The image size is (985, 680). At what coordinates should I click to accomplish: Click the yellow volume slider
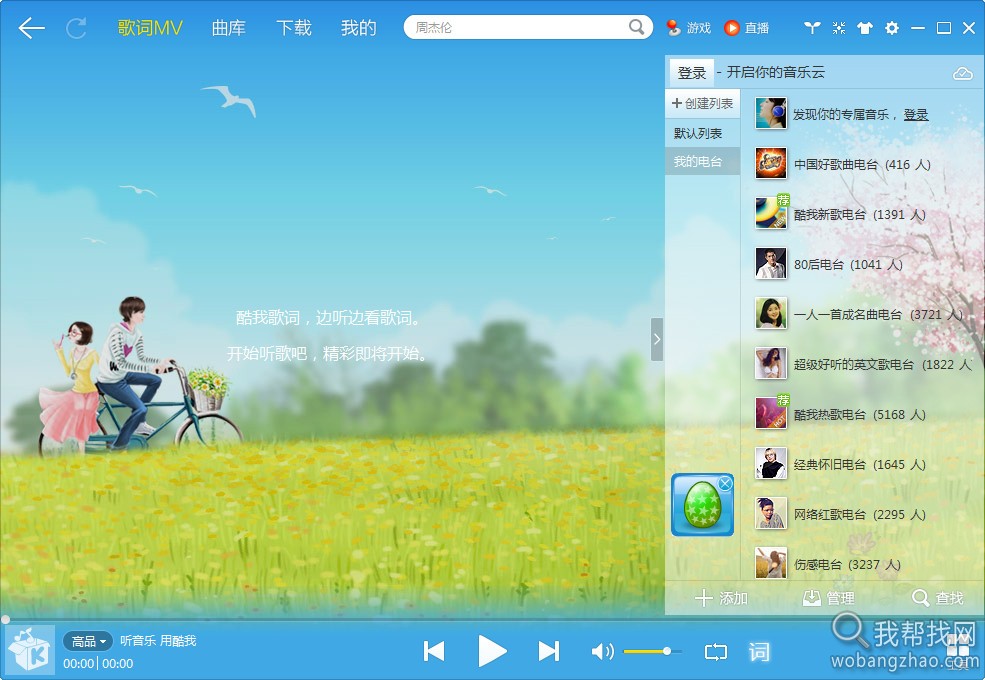click(652, 652)
